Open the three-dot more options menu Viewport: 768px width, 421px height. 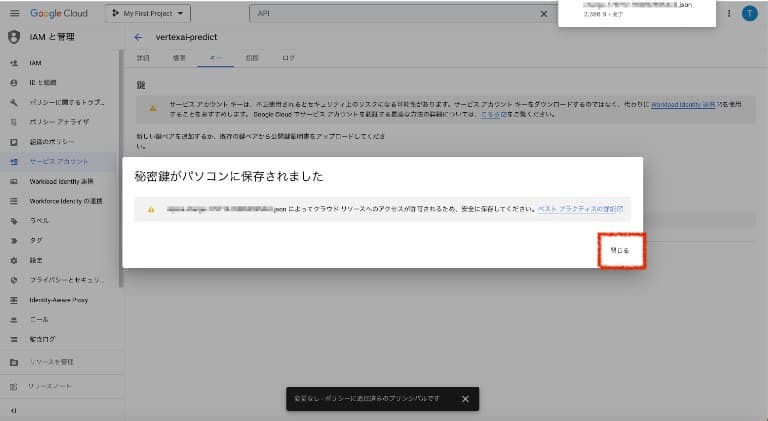coord(729,14)
